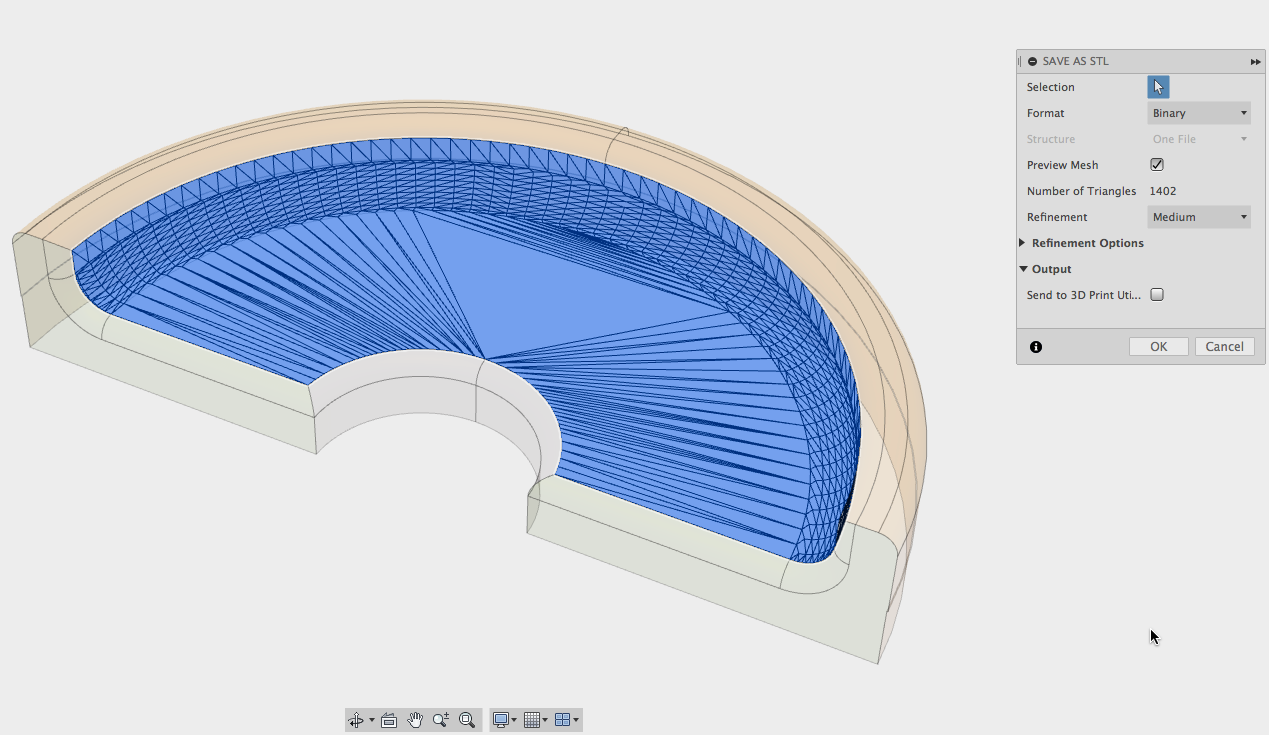This screenshot has height=735, width=1269.
Task: Click the SAVE AS STL title text
Action: [x=1076, y=61]
